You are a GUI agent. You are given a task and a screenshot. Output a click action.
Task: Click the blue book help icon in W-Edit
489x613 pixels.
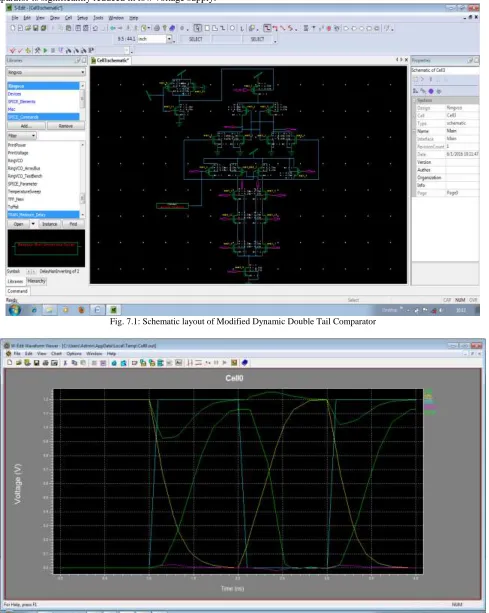click(245, 363)
